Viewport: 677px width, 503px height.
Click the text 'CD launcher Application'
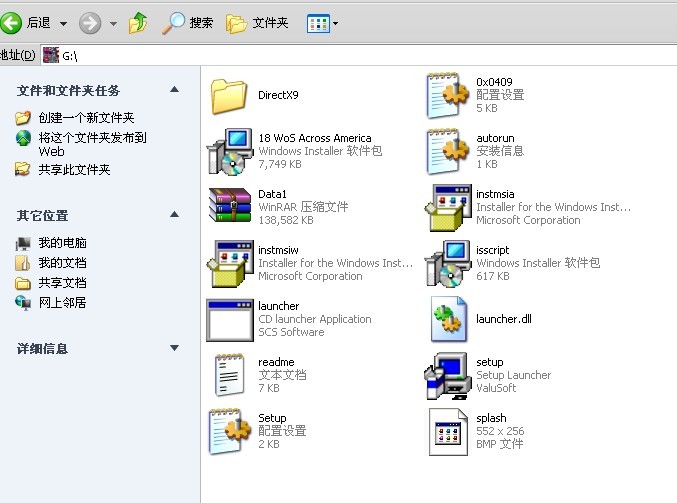point(315,319)
